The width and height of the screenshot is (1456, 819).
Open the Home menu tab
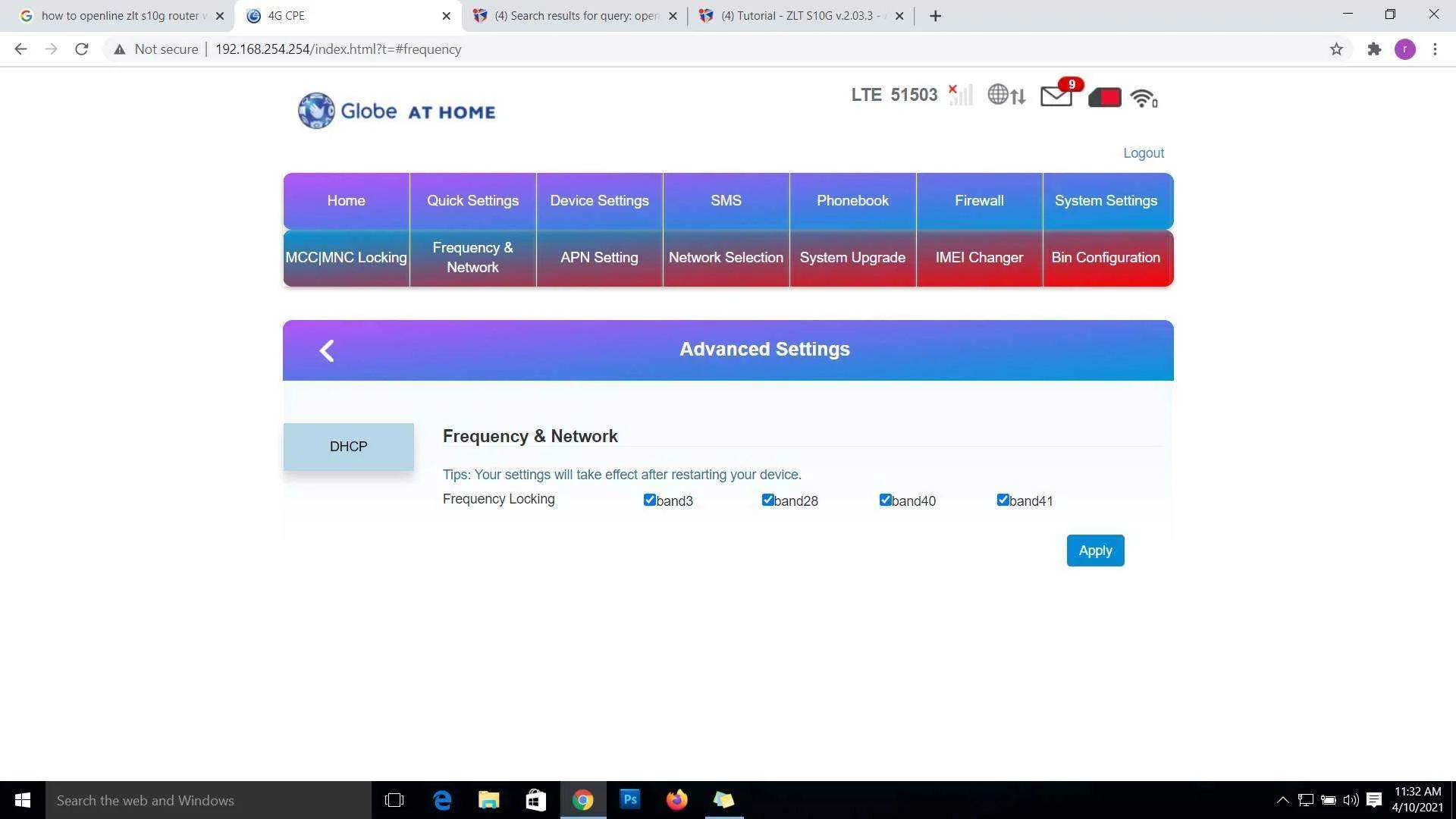pyautogui.click(x=346, y=201)
